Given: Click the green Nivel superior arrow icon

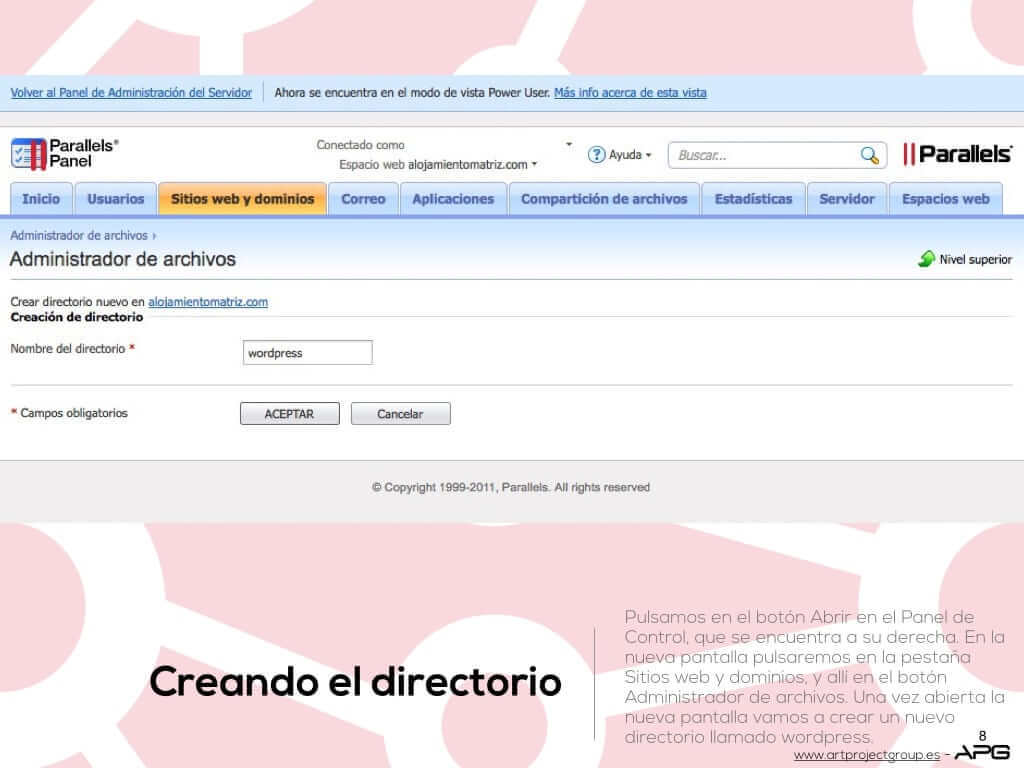Looking at the screenshot, I should pos(926,259).
